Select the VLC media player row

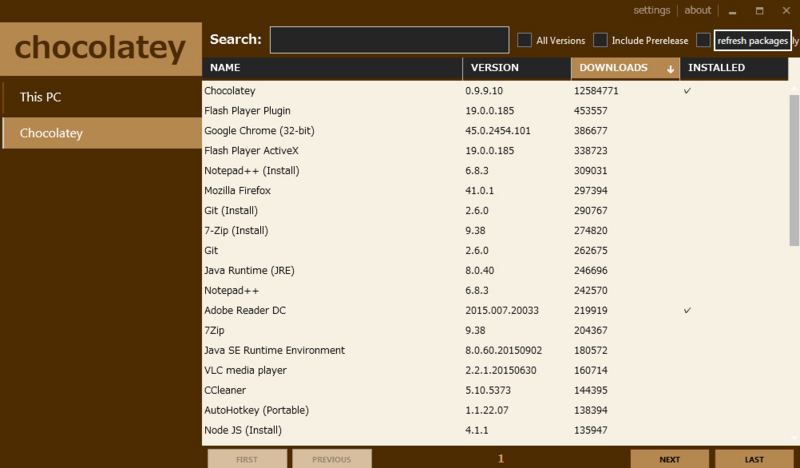(x=495, y=370)
